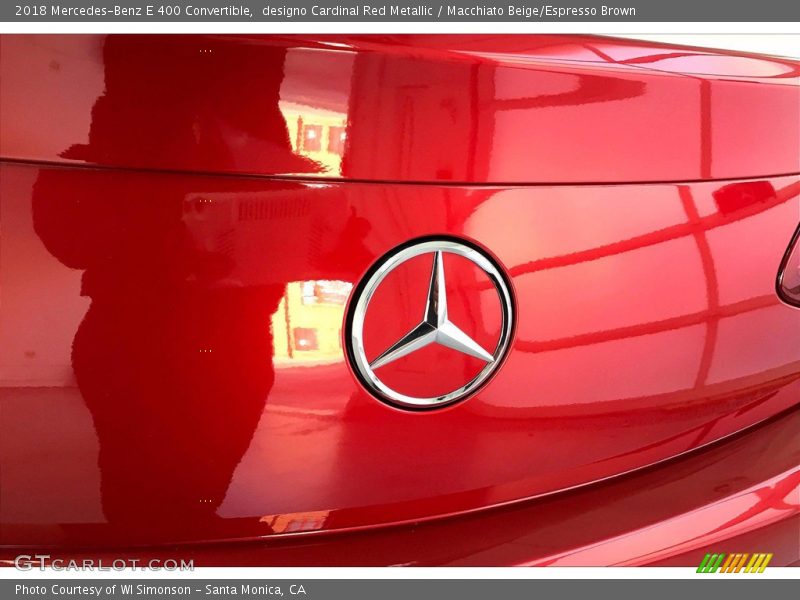The width and height of the screenshot is (800, 600).
Task: Click the Mercedes-Benz star emblem
Action: click(x=431, y=322)
